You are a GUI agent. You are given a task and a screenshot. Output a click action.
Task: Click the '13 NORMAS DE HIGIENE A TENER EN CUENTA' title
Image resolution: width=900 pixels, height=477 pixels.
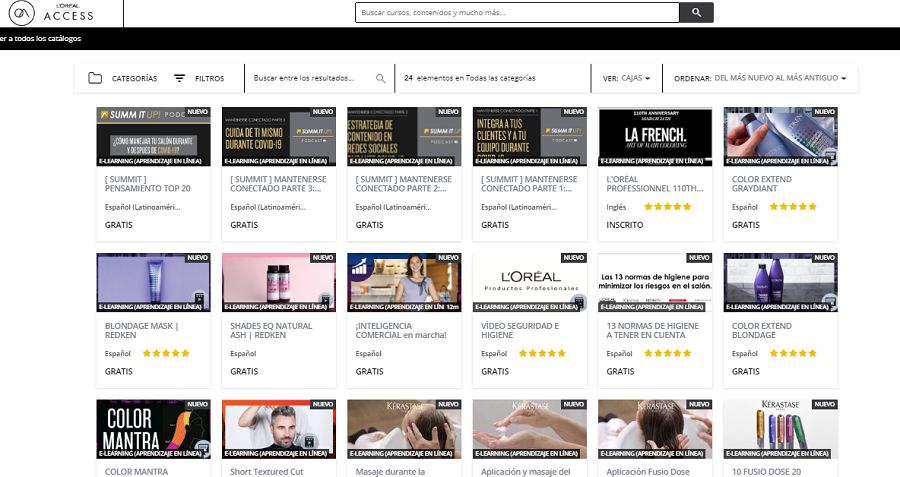(653, 330)
